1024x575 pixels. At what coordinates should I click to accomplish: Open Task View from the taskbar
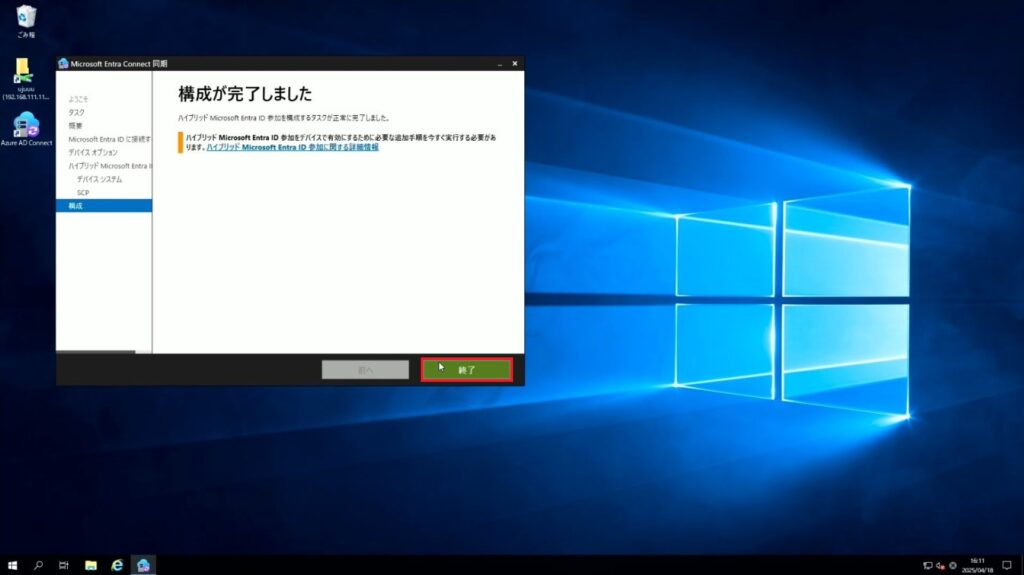[x=64, y=565]
